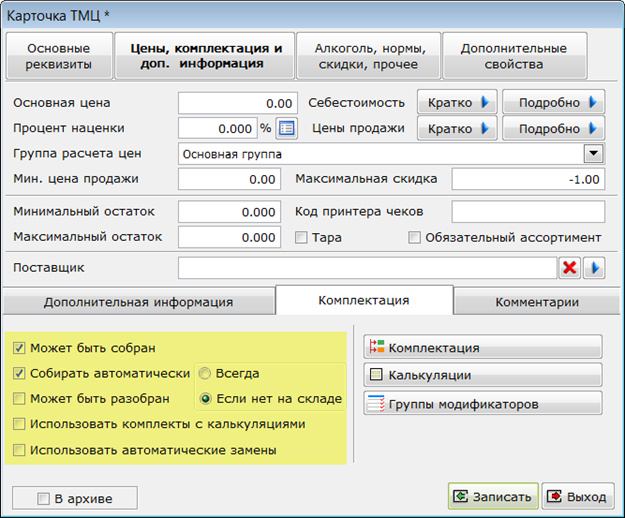The width and height of the screenshot is (625, 518).
Task: Open Алкоголь, нормы, скидки, прочее tab
Action: coord(369,56)
